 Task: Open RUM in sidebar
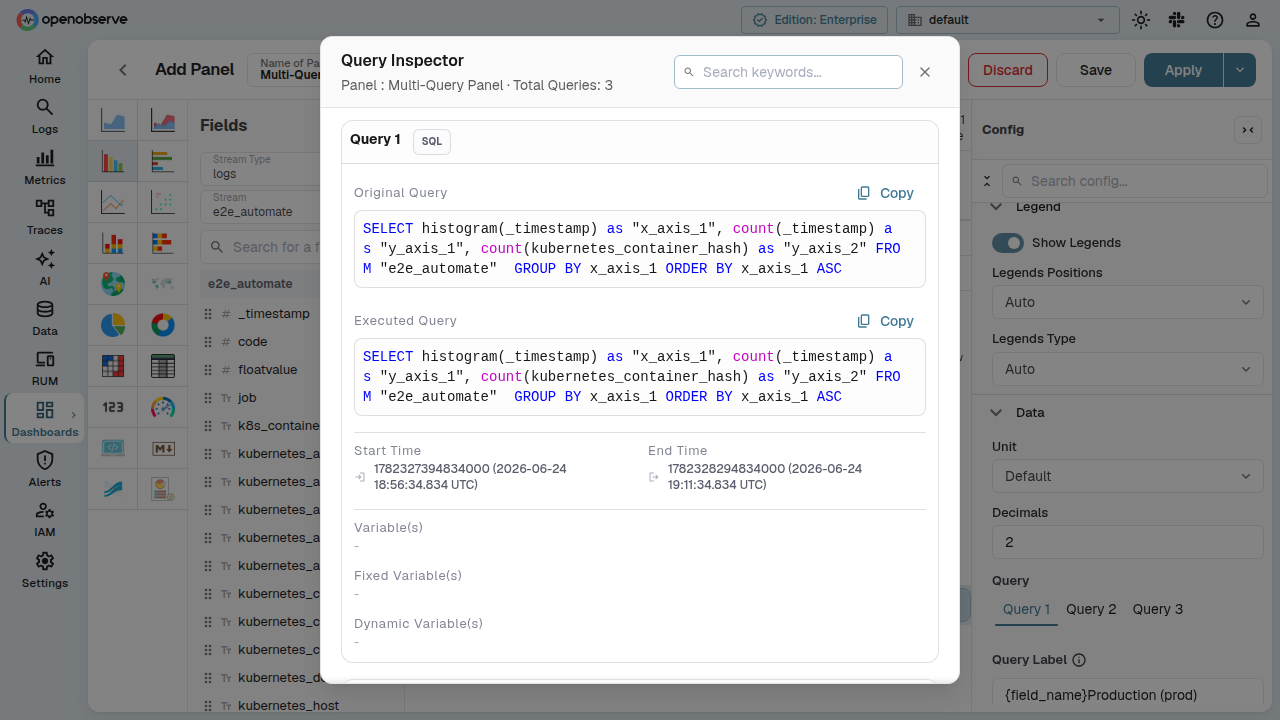tap(45, 368)
